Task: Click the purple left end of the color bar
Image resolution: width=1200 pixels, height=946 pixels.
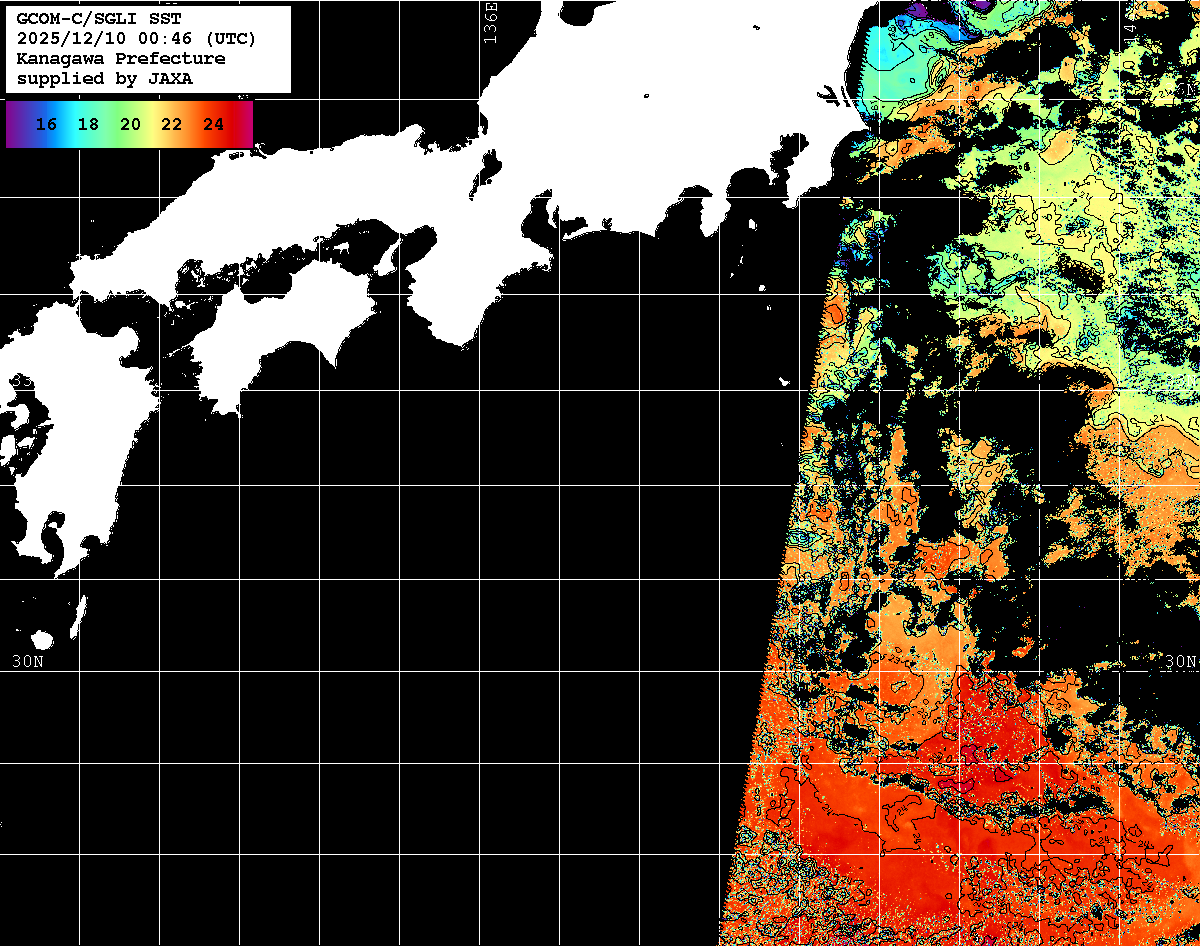Action: (x=15, y=125)
